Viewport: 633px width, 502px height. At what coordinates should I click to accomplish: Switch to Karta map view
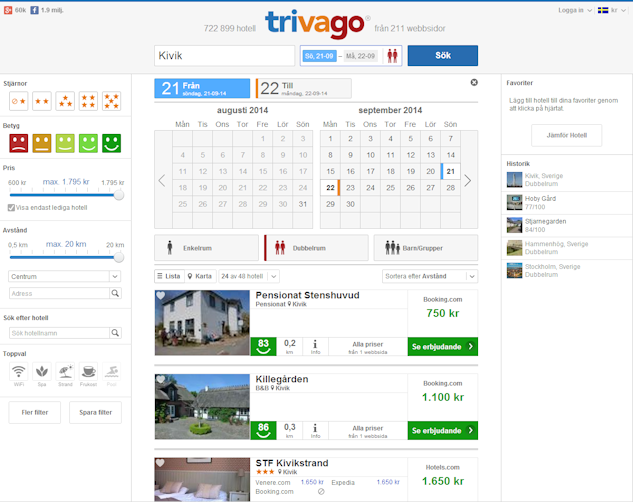tap(201, 276)
